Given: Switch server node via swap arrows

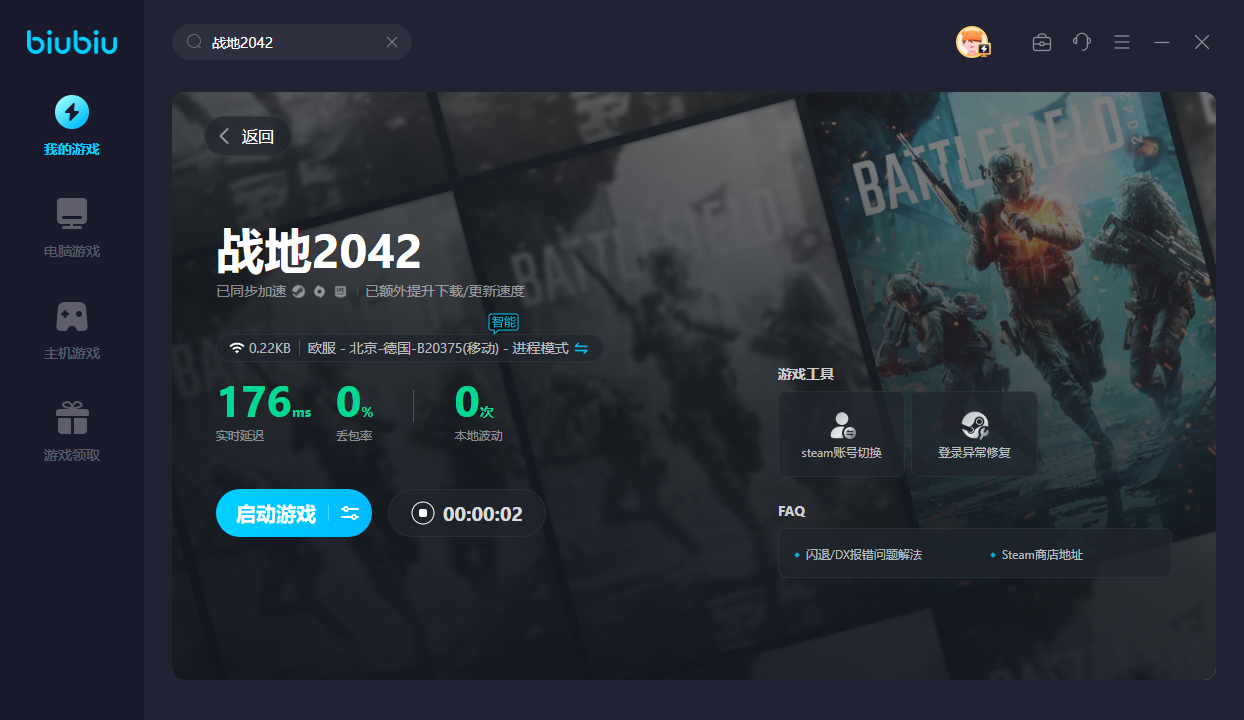Looking at the screenshot, I should point(581,348).
